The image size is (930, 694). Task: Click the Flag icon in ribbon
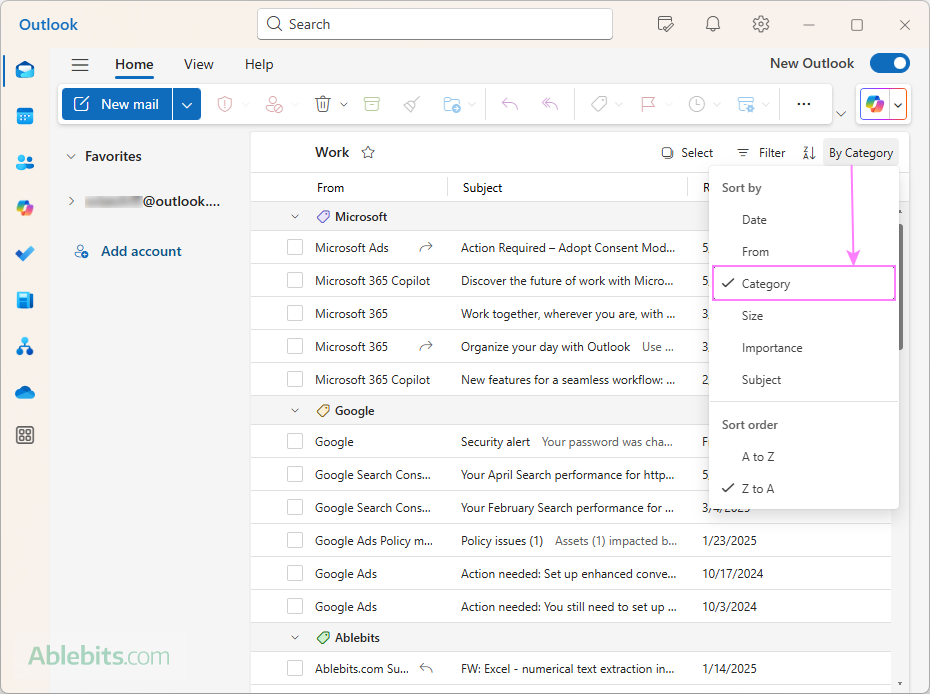pyautogui.click(x=648, y=104)
